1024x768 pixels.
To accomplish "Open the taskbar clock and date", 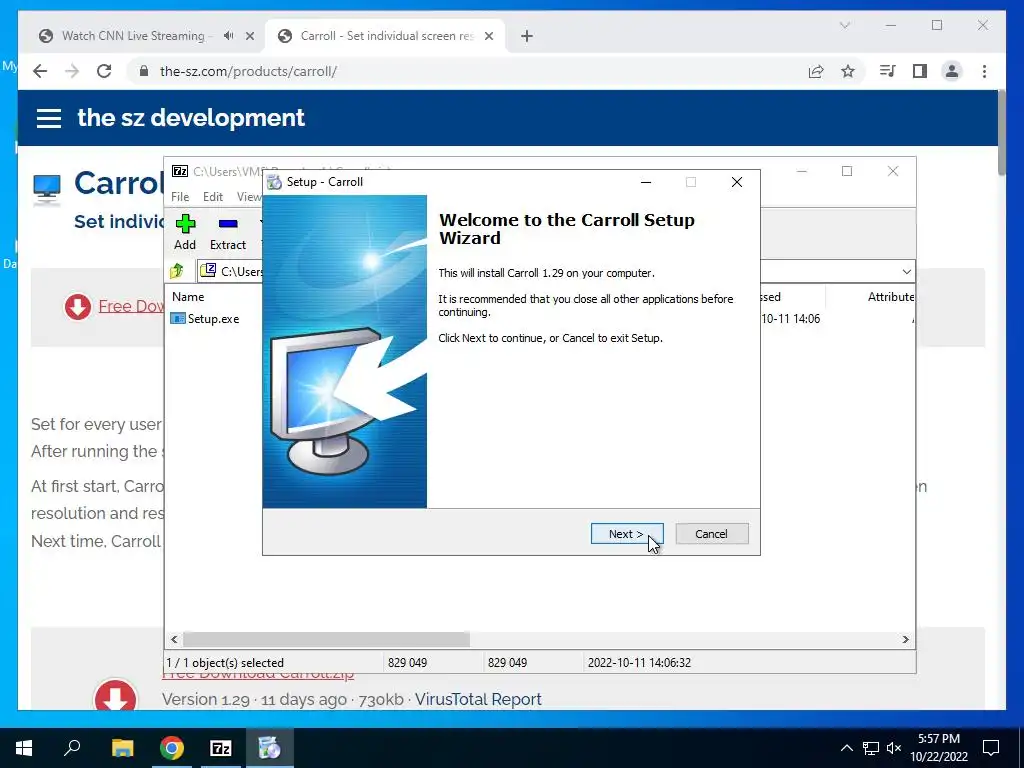I will (x=939, y=748).
